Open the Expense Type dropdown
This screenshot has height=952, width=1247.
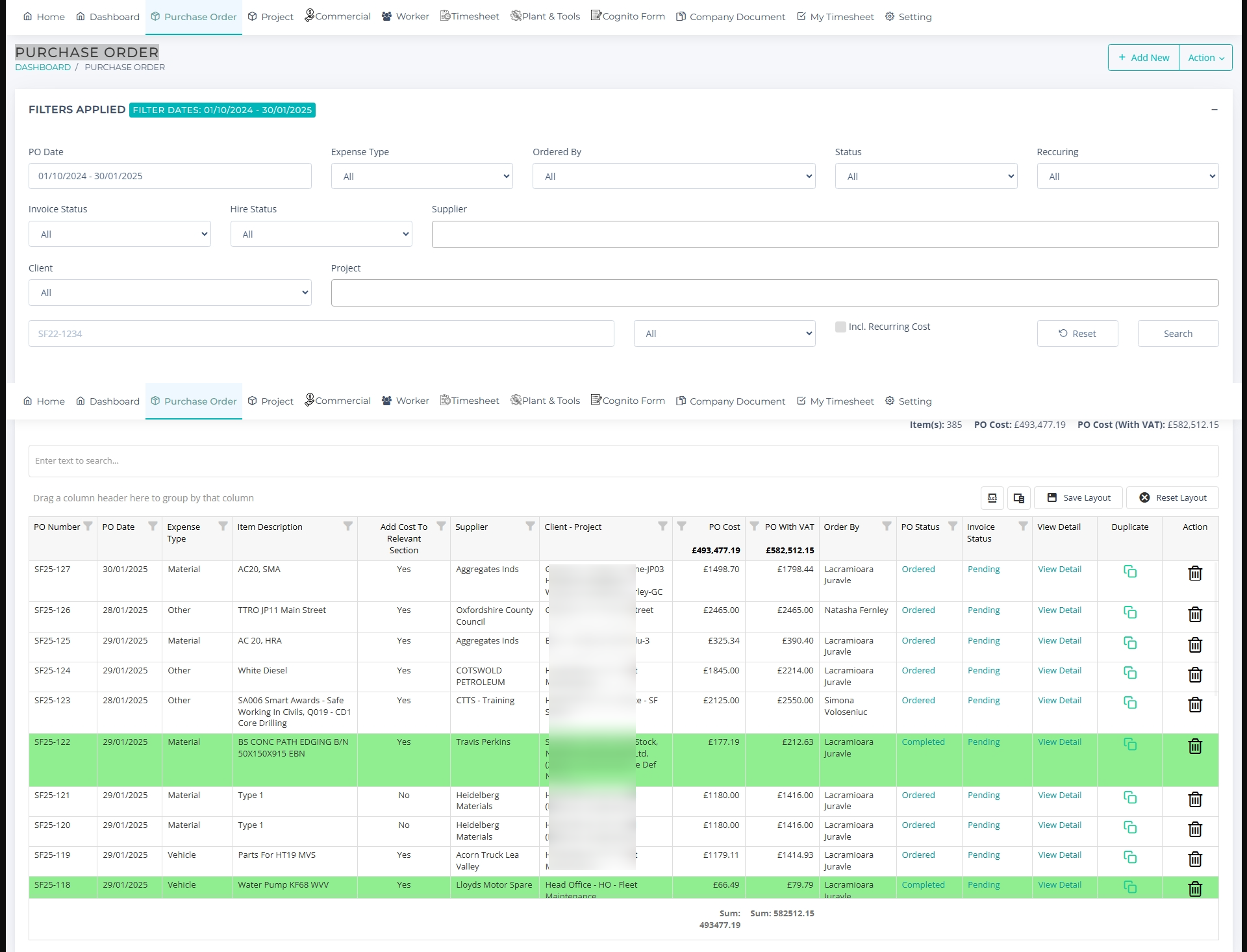pos(422,177)
